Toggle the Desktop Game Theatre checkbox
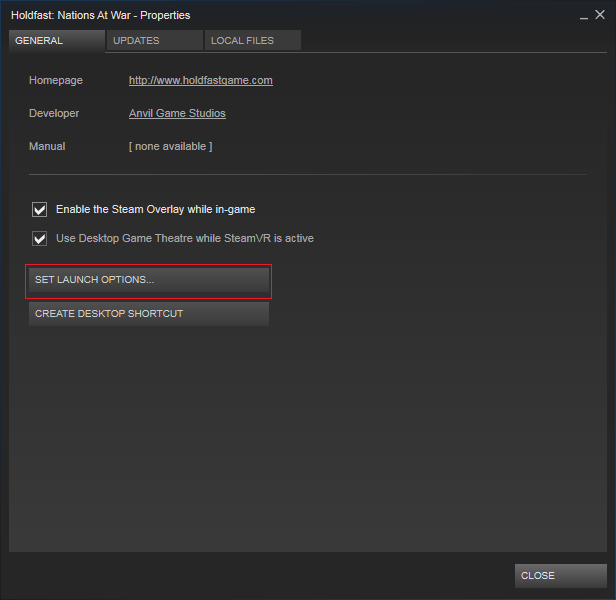 click(40, 239)
